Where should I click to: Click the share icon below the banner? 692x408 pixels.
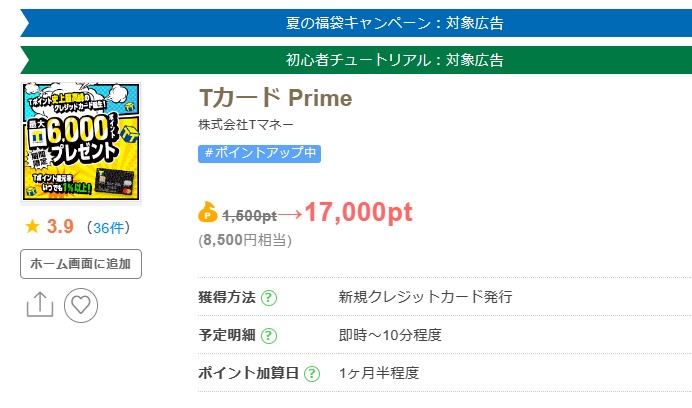tap(40, 305)
